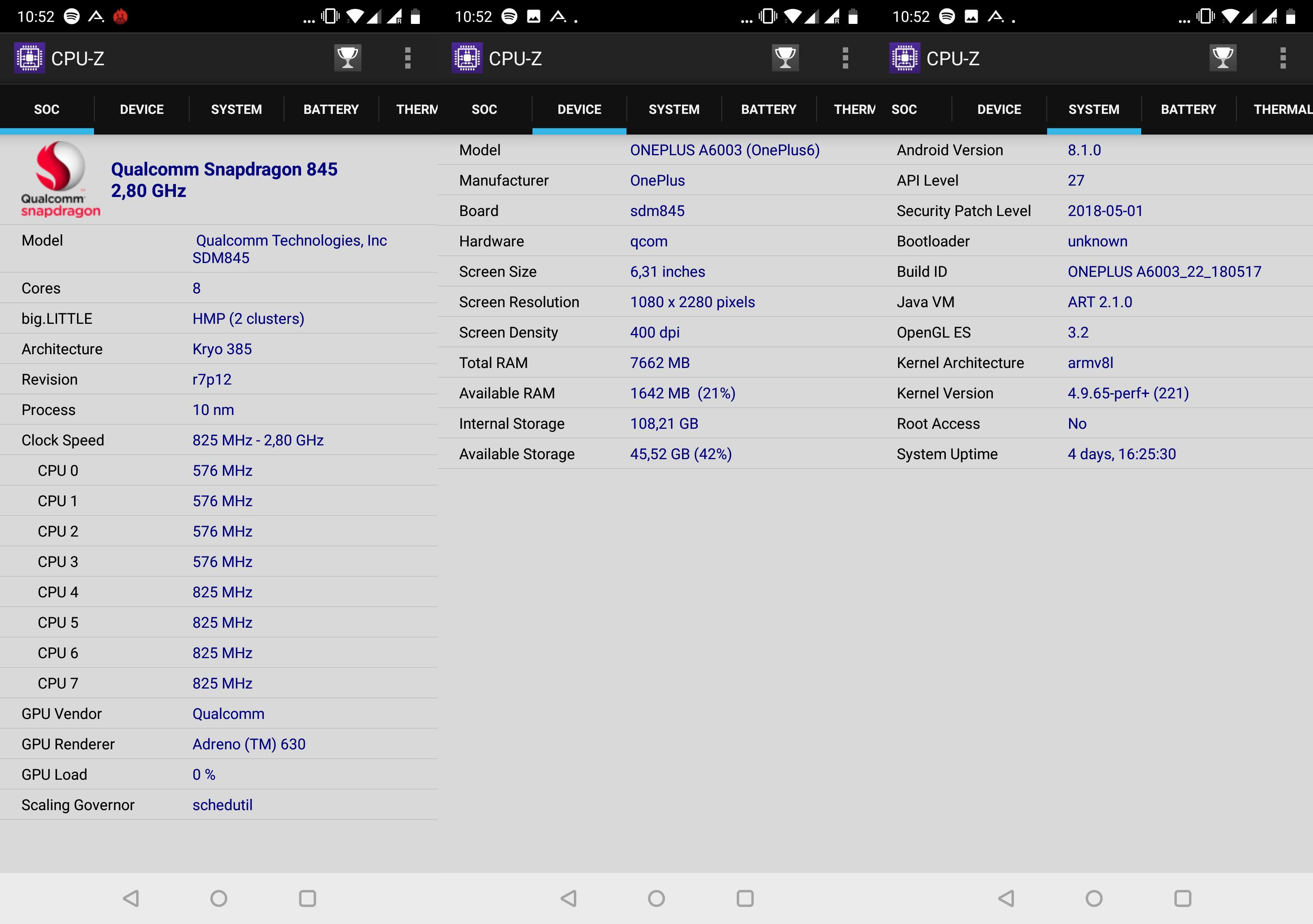
Task: Switch to the BATTERY tab in the right screen
Action: pos(1188,109)
